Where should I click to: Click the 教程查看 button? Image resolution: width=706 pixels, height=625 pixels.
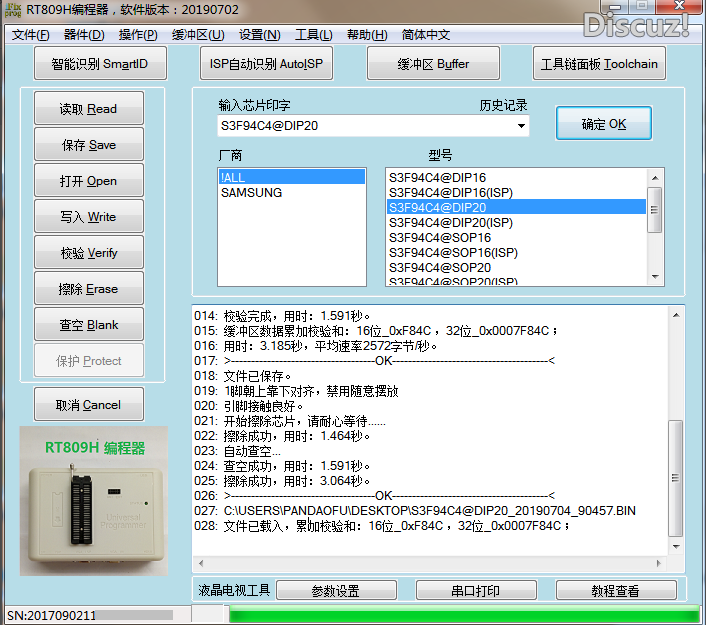616,590
